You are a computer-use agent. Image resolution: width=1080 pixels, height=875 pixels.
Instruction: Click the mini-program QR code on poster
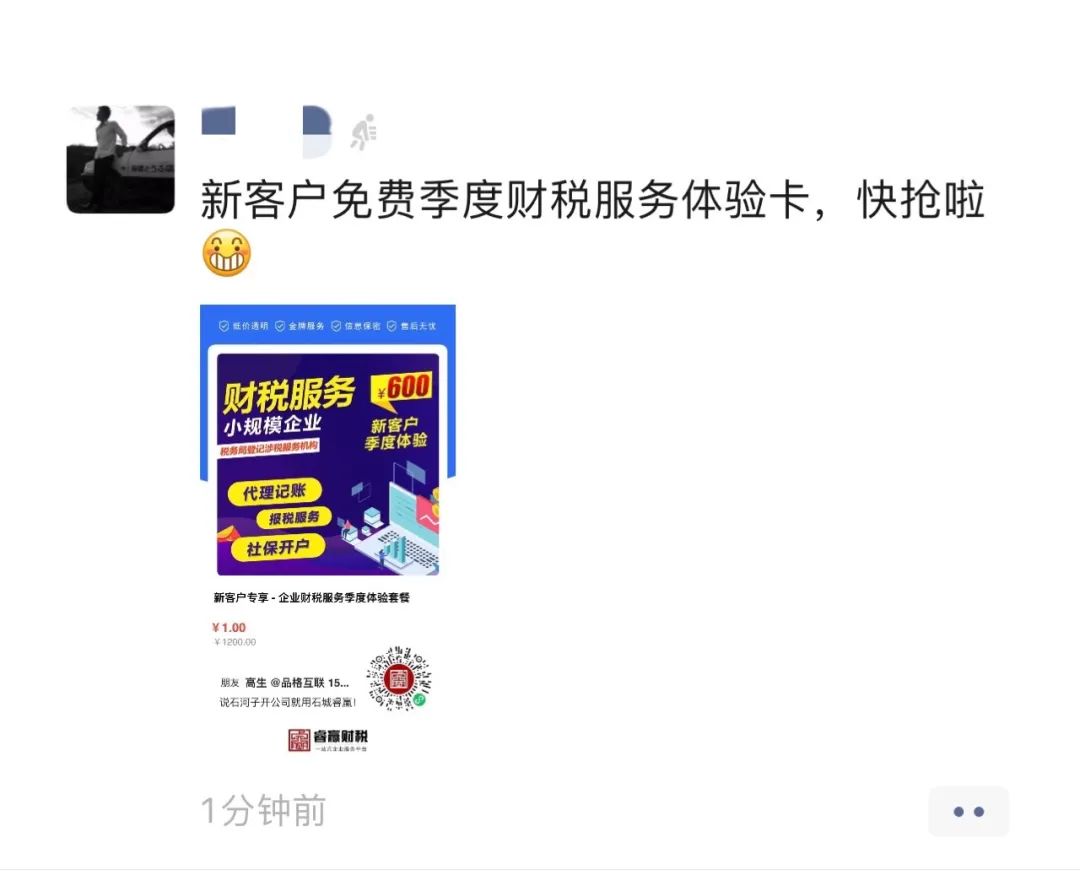pyautogui.click(x=399, y=679)
